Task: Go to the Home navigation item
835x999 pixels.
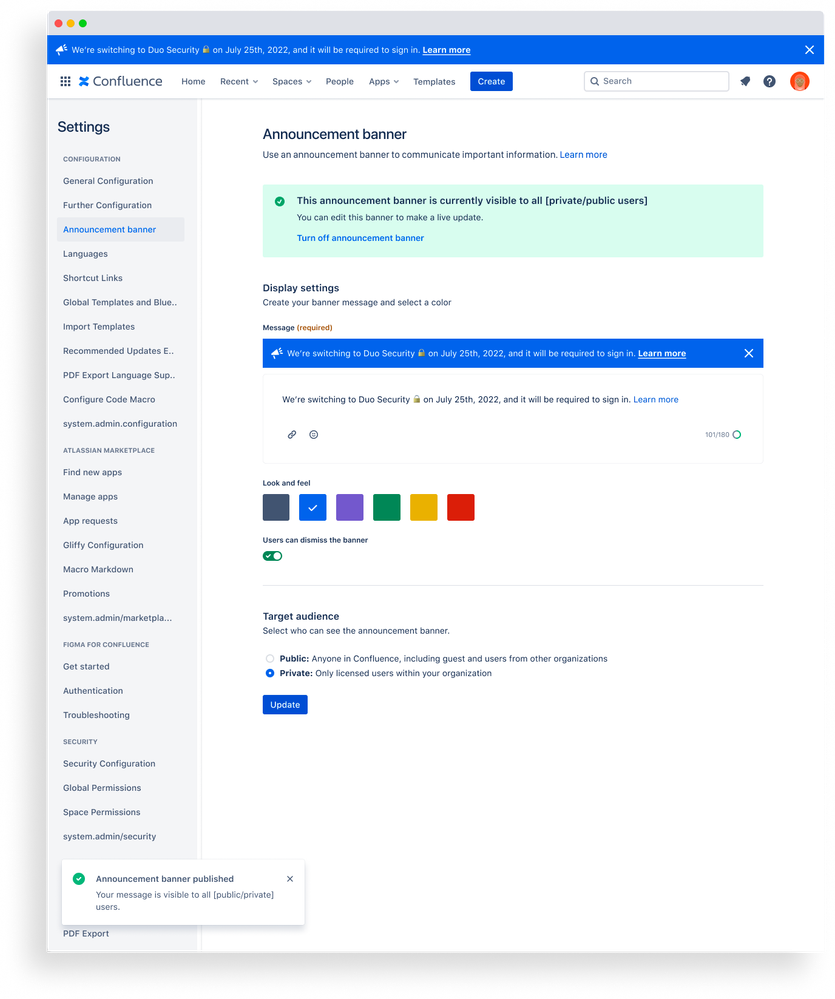Action: pos(193,81)
